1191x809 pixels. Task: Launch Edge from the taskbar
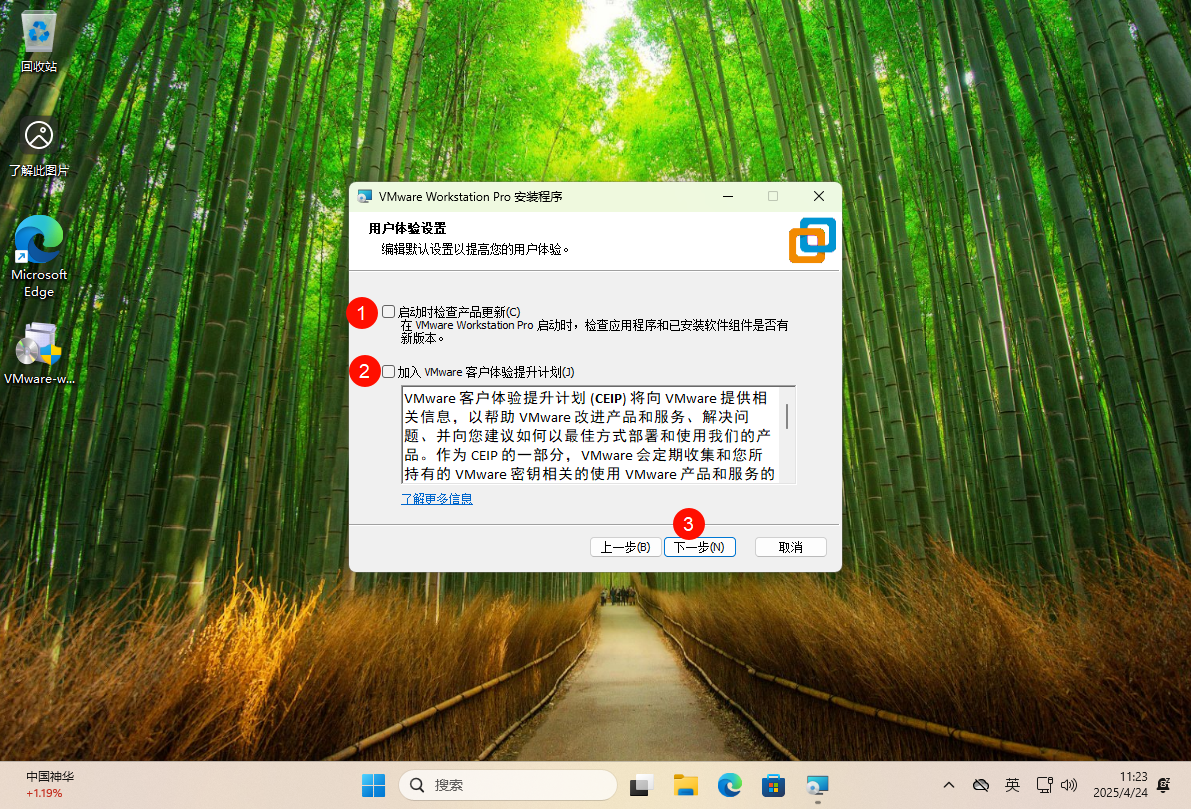click(730, 785)
